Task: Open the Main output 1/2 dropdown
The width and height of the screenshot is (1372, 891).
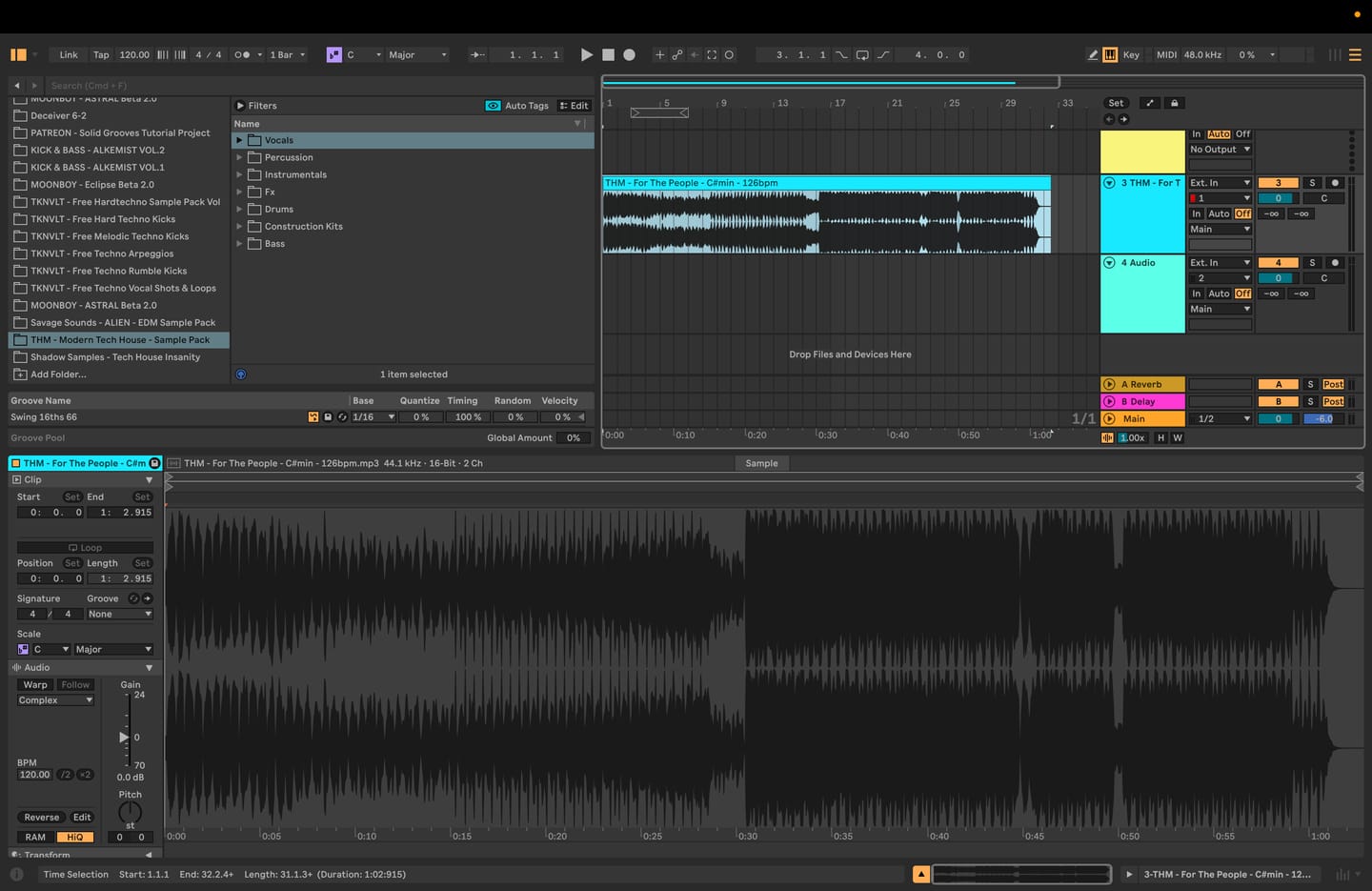Action: [1222, 419]
